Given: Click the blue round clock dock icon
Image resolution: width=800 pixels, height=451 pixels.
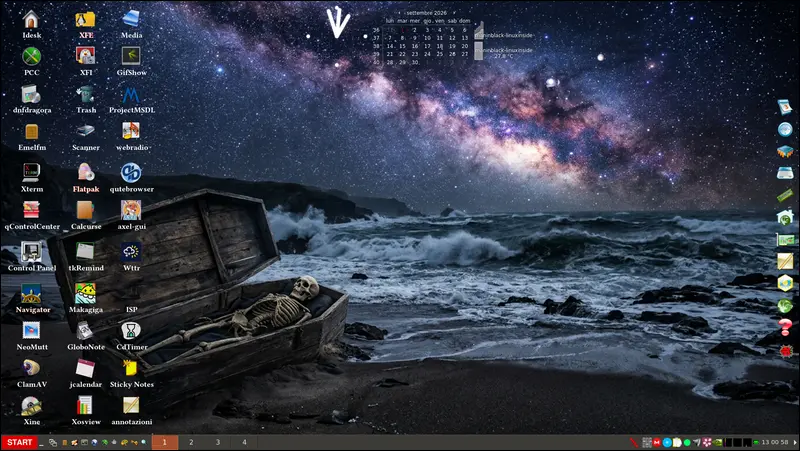Looking at the screenshot, I should [785, 129].
